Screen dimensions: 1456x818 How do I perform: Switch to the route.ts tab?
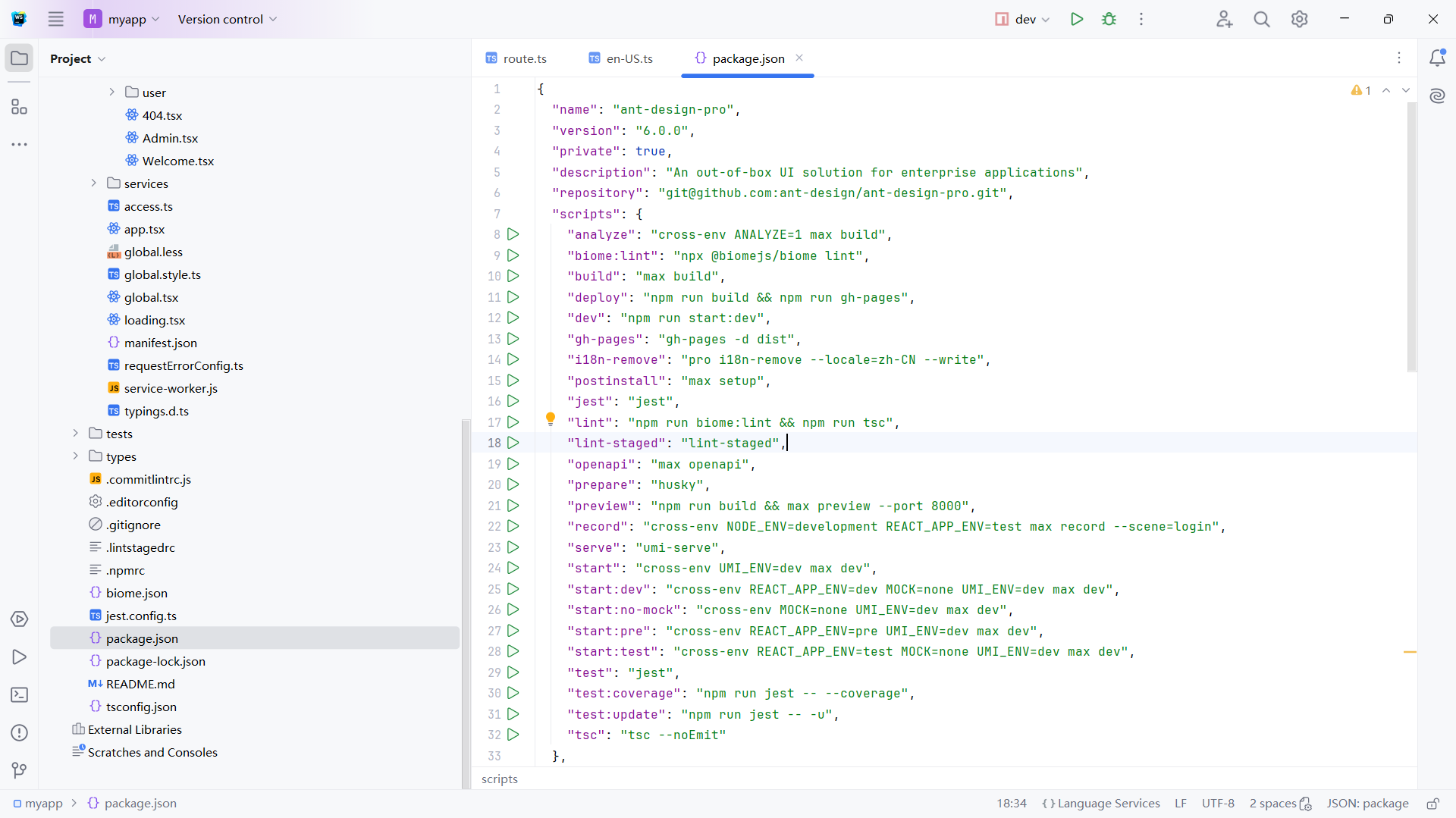point(516,58)
